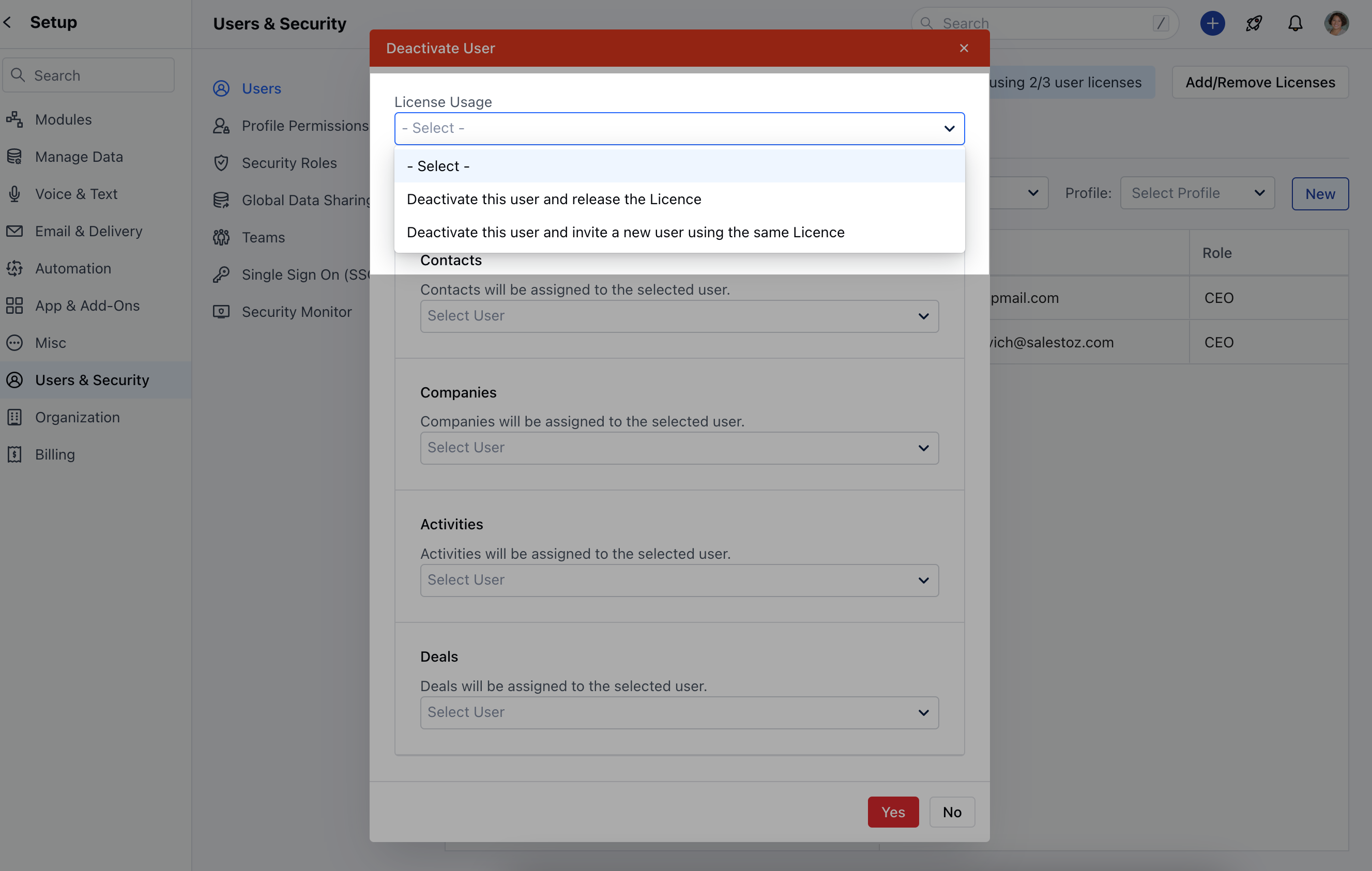Click the Yes button to confirm deactivation
This screenshot has height=871, width=1372.
point(892,812)
